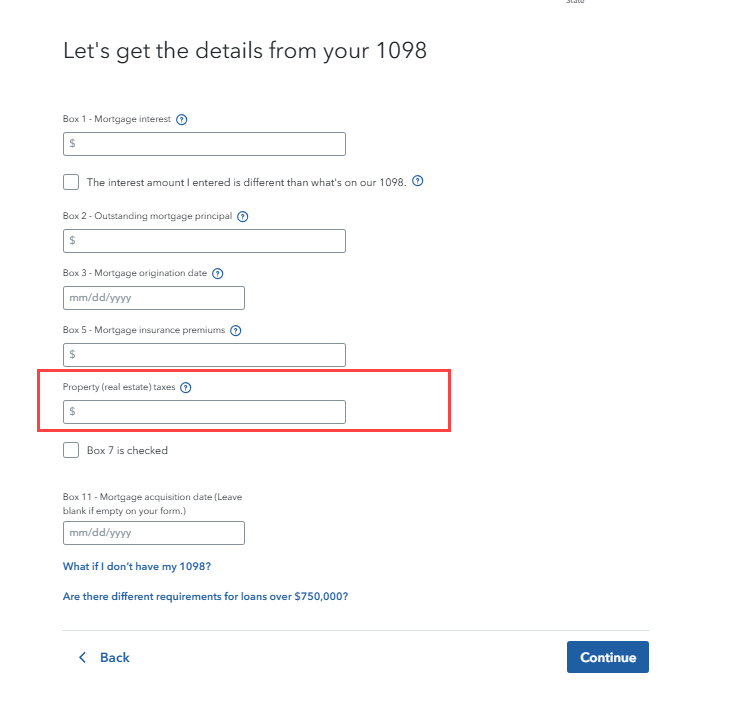Viewport: 736px width, 724px height.
Task: Click the Box 1 Mortgage interest field
Action: 204,144
